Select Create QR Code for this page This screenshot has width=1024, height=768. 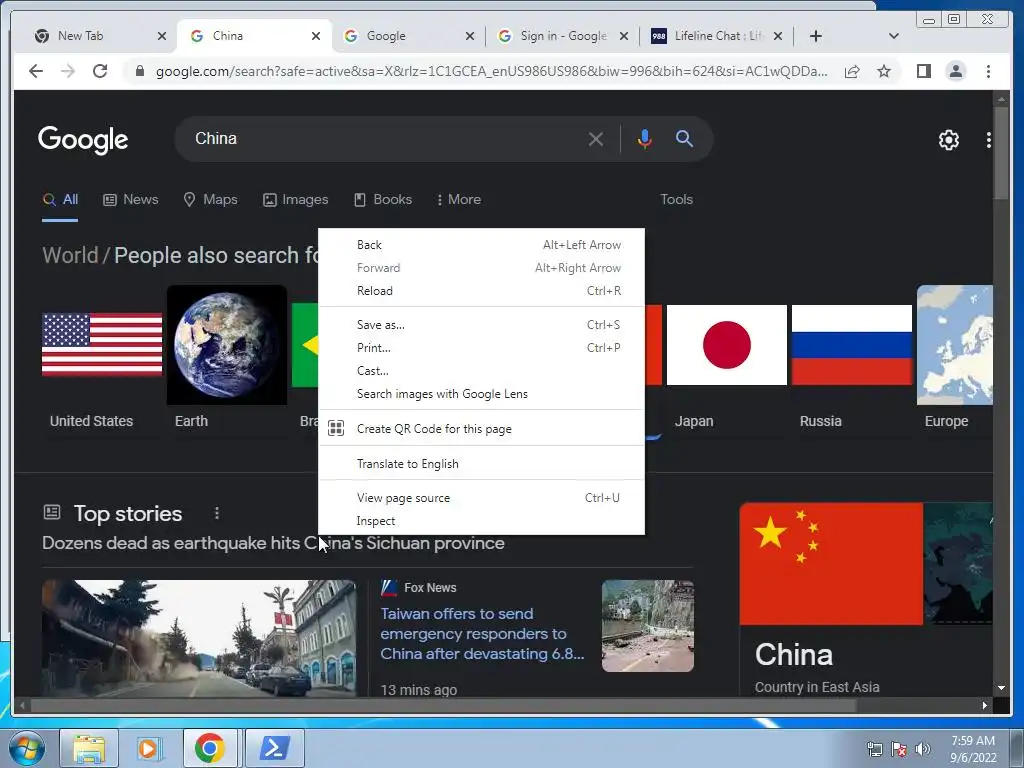[x=481, y=428]
